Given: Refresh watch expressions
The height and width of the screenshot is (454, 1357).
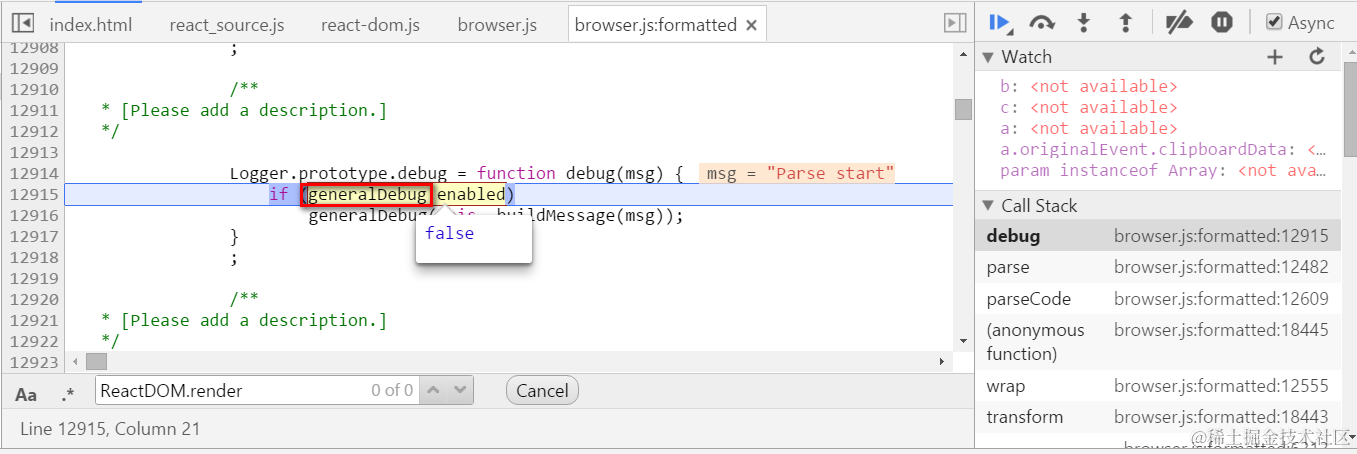Looking at the screenshot, I should [x=1317, y=57].
